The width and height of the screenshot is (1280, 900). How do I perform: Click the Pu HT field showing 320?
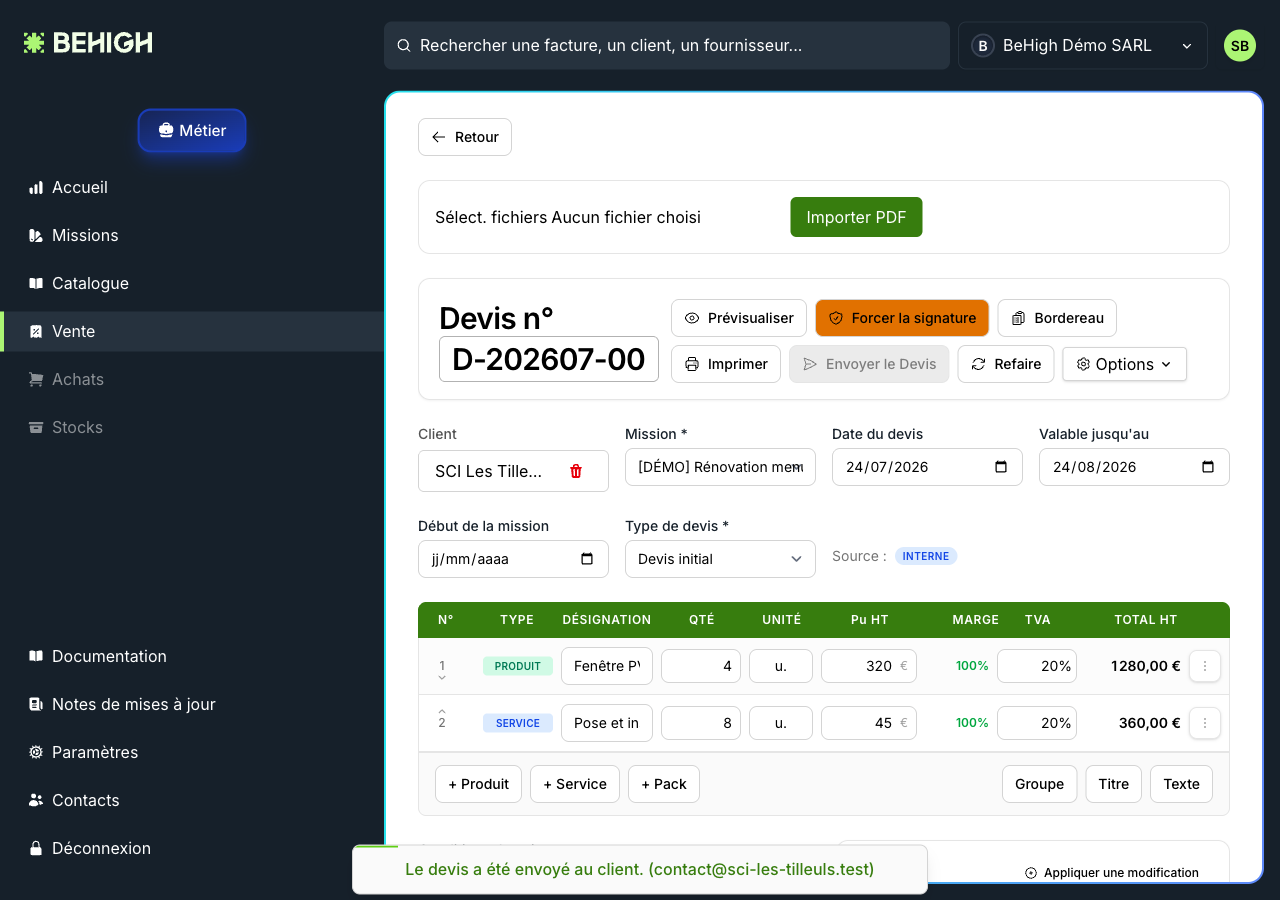click(869, 666)
